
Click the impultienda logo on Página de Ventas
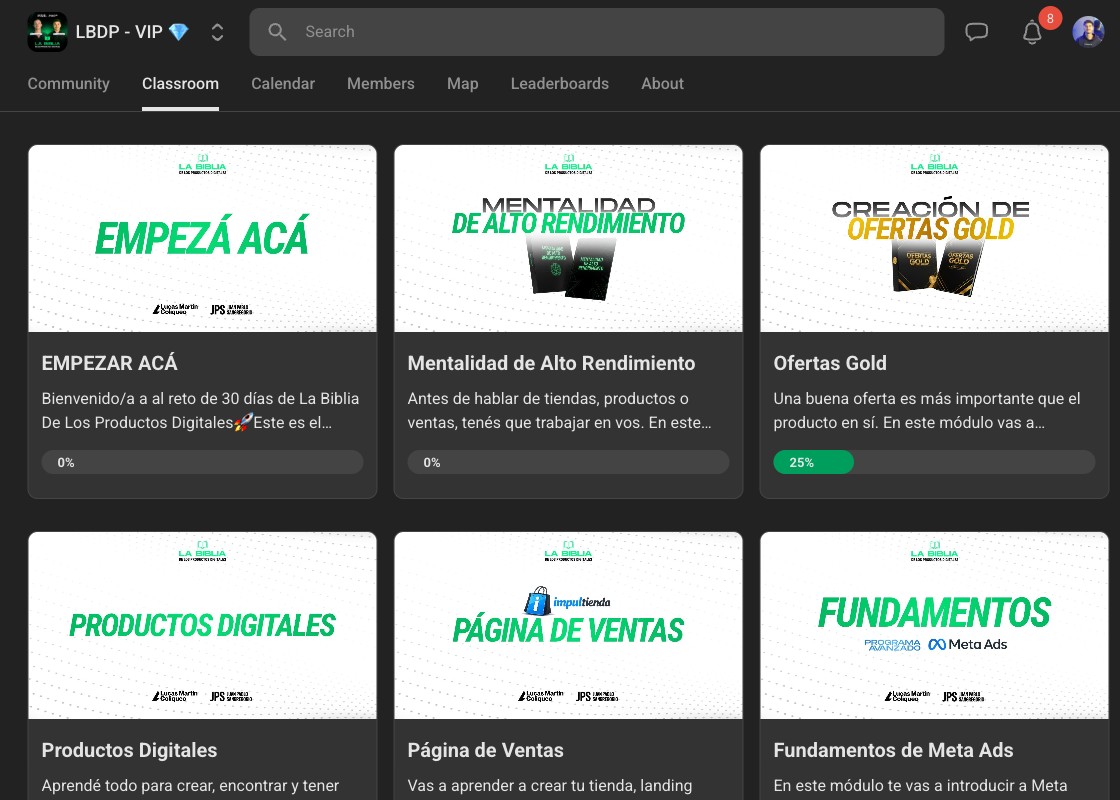568,601
